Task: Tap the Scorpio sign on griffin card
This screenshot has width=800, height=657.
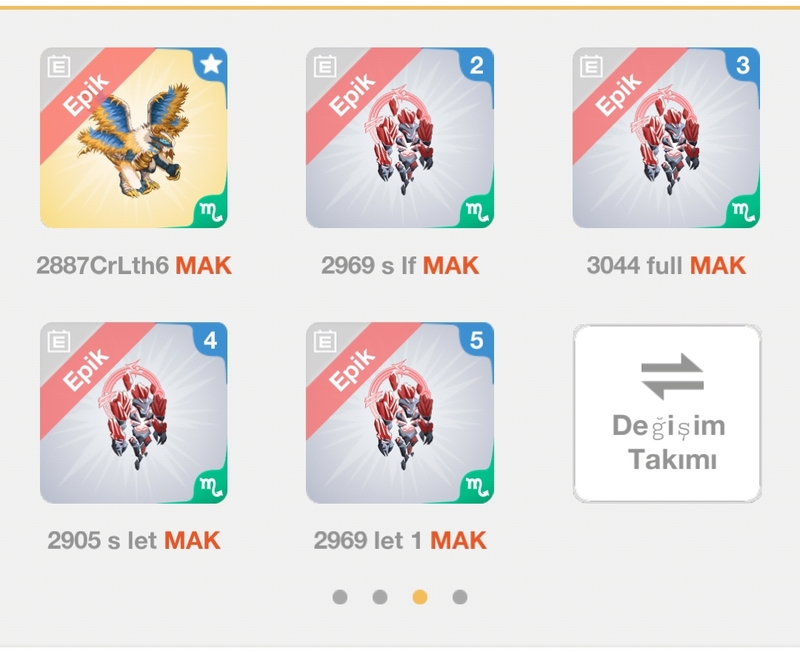Action: [x=211, y=211]
